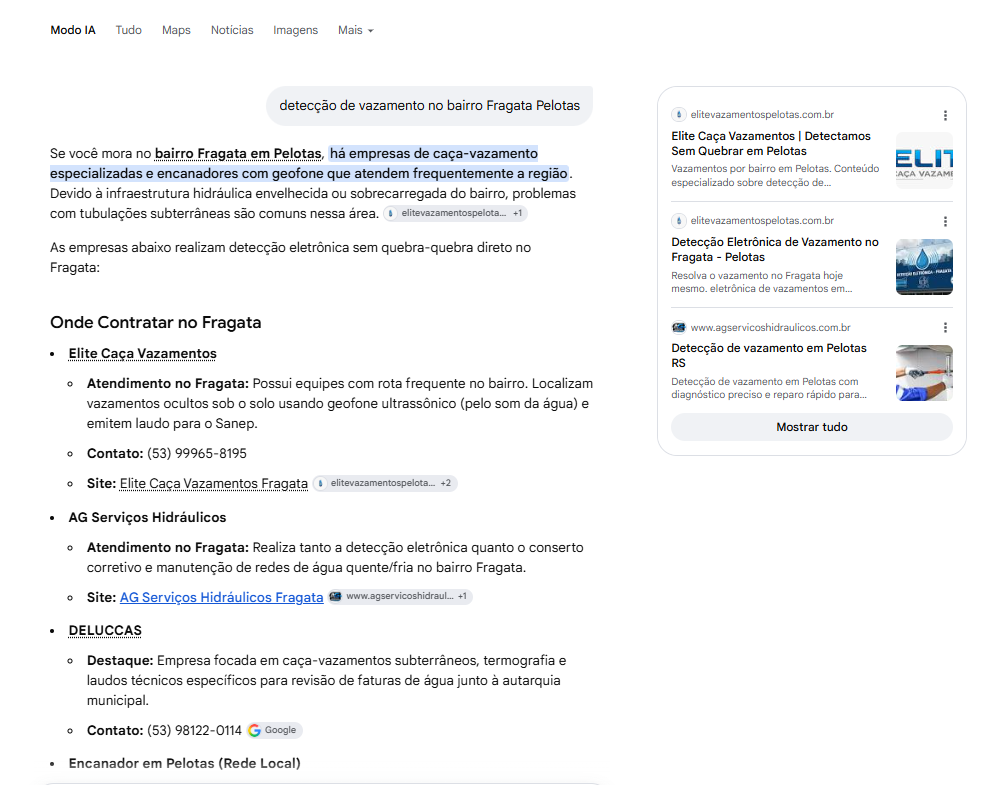The width and height of the screenshot is (1000, 785).
Task: Click the elitevazamentospelotas favicon on the second card
Action: (x=679, y=221)
